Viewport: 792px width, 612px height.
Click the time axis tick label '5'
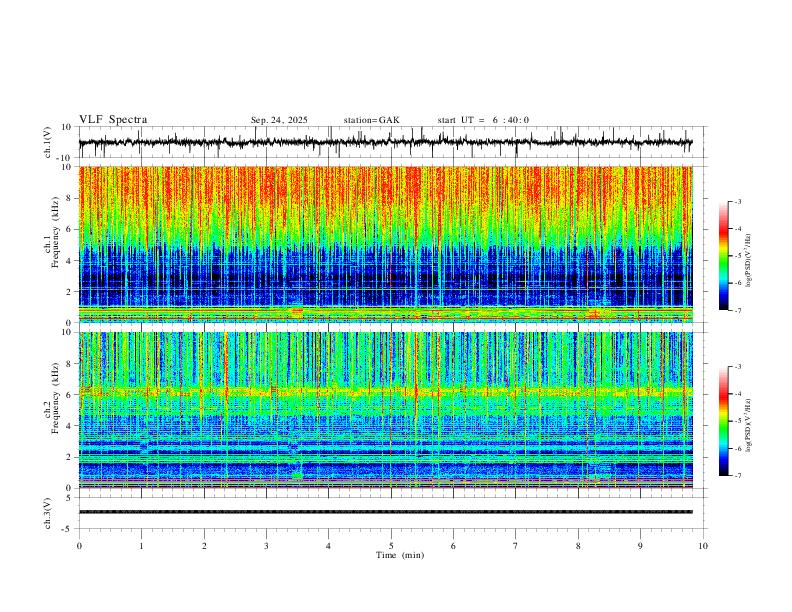(391, 546)
